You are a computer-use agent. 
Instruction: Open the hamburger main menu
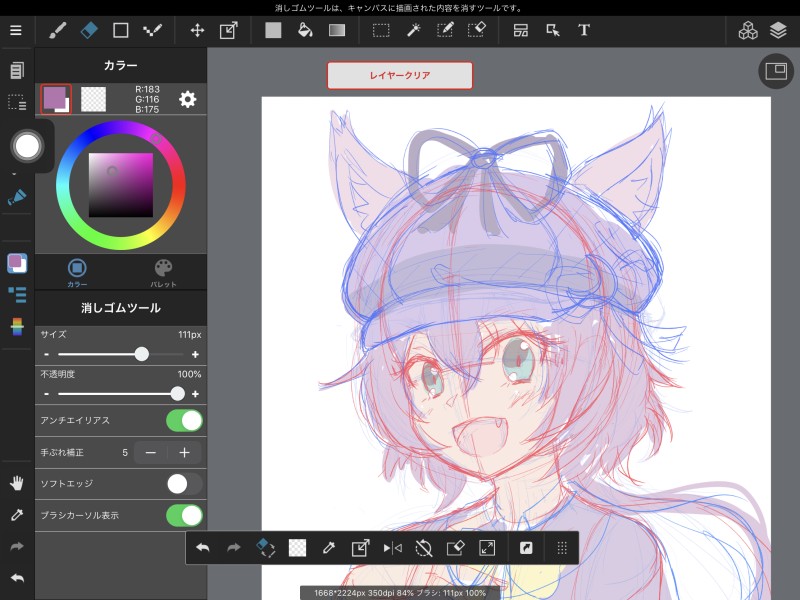point(16,31)
